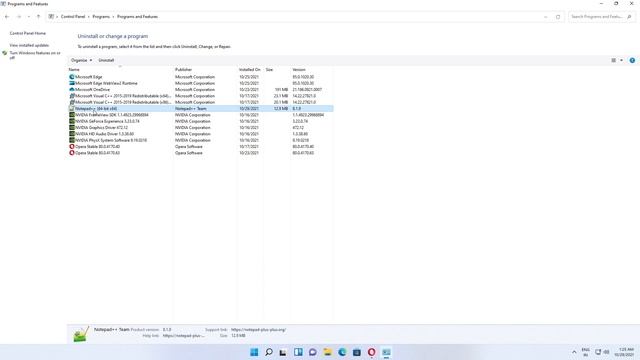640x360 pixels.
Task: Open Widgets on taskbar
Action: (298, 352)
